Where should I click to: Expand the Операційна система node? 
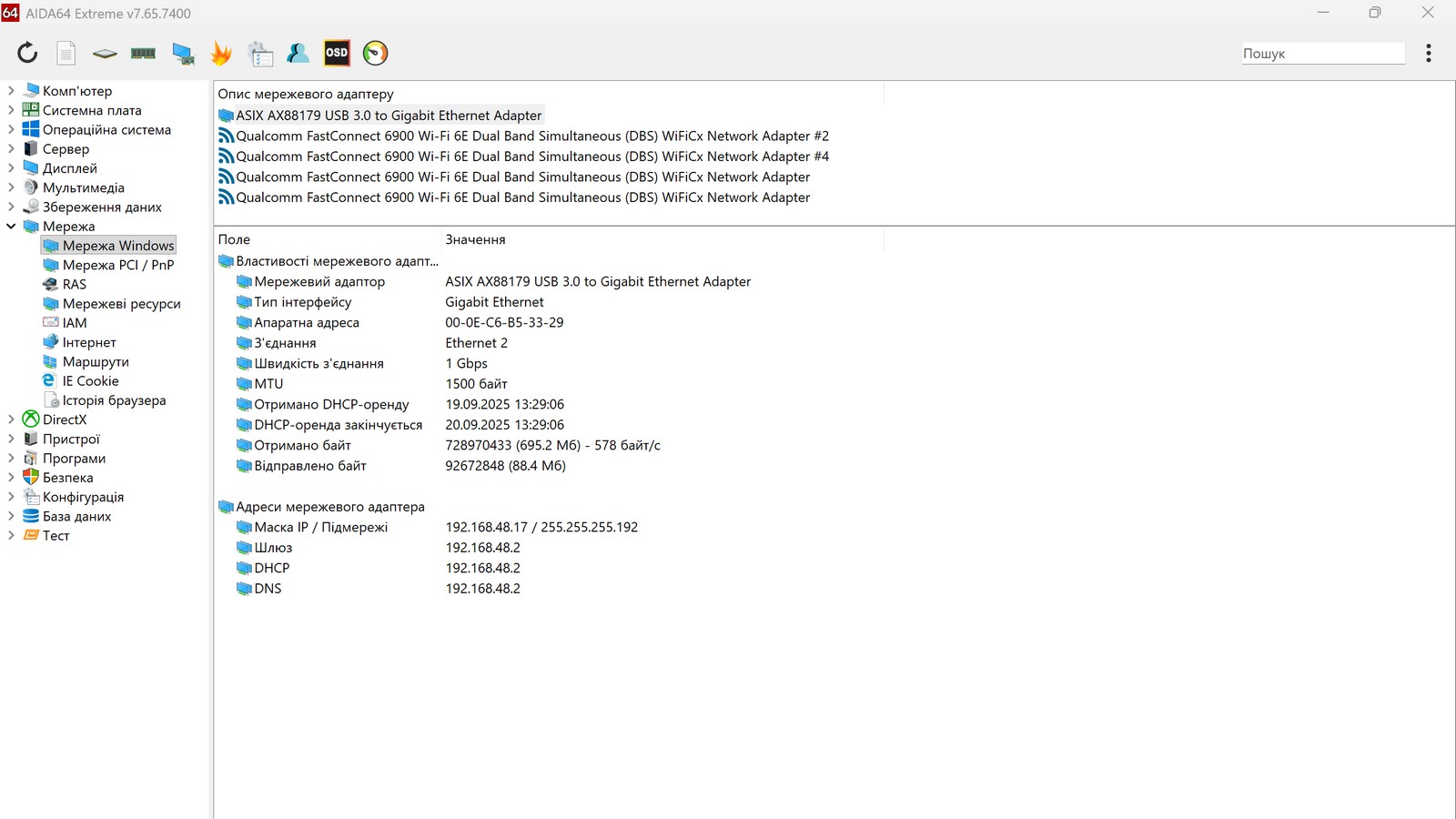pyautogui.click(x=11, y=129)
